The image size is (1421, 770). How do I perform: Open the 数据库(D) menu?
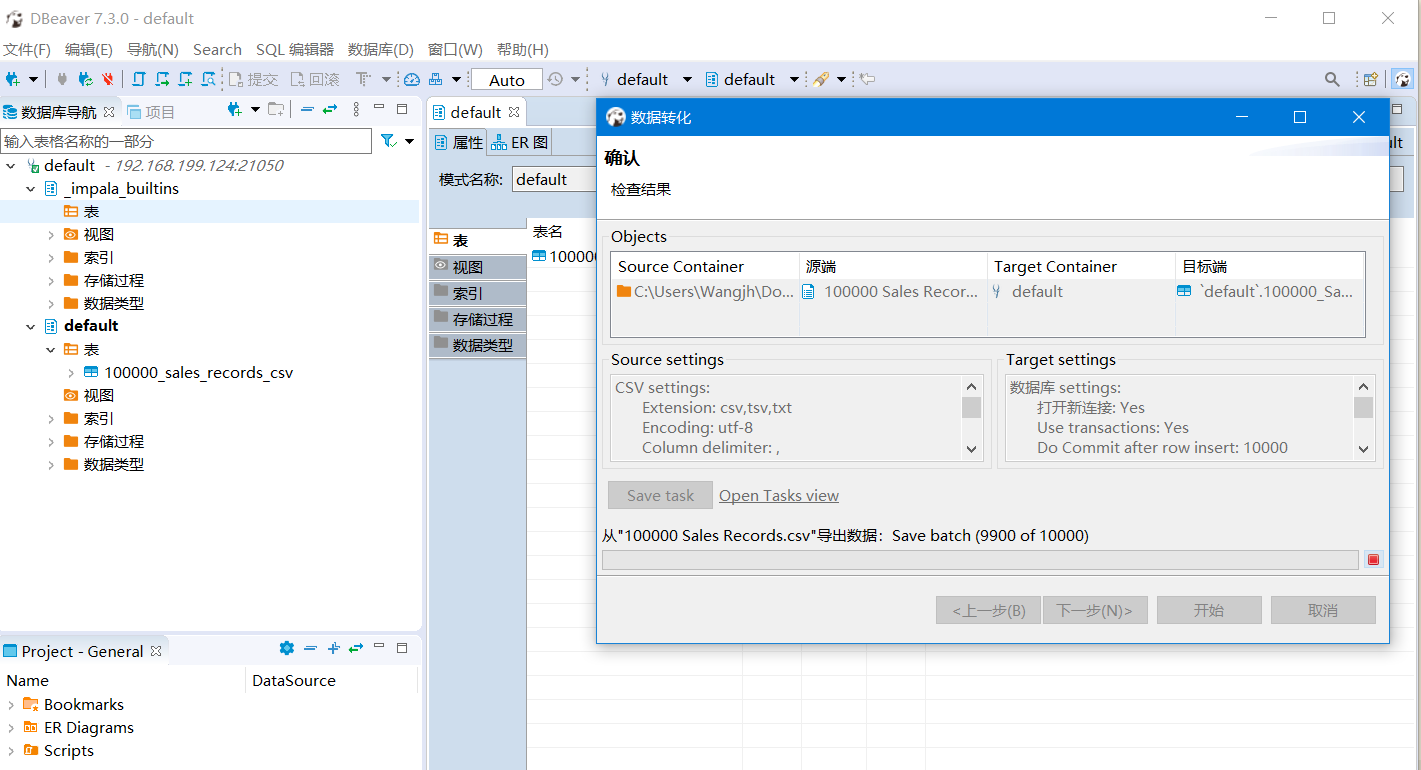coord(380,49)
